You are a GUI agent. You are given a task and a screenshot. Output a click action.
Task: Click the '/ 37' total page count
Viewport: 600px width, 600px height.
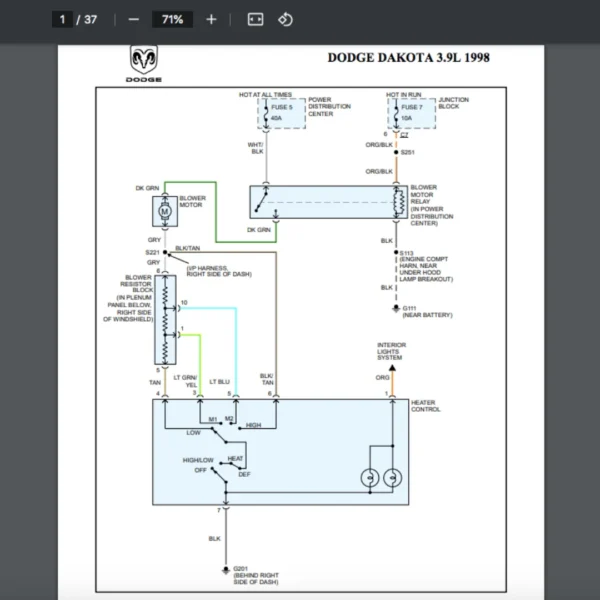(x=87, y=20)
